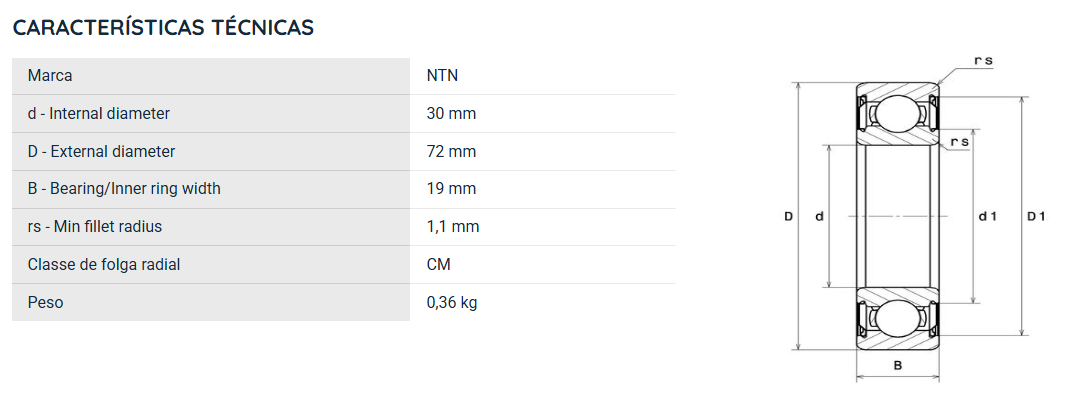Select the Marca label cell
Image resolution: width=1077 pixels, height=393 pixels.
(x=211, y=76)
